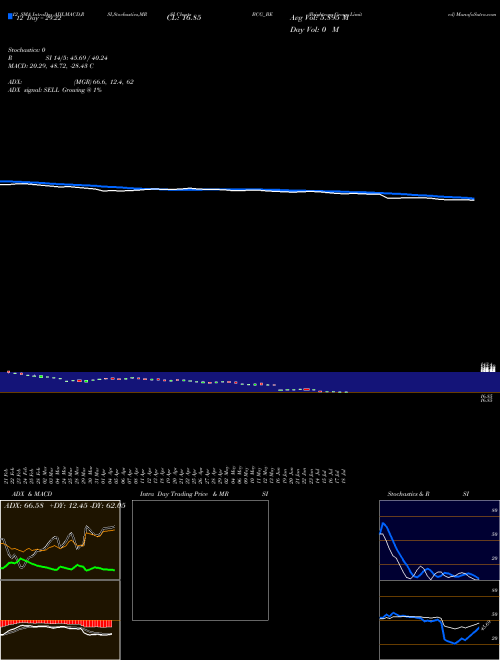Click the 'Day Vol: 0 M' text
This screenshot has height=660, width=500.
[x=314, y=30]
